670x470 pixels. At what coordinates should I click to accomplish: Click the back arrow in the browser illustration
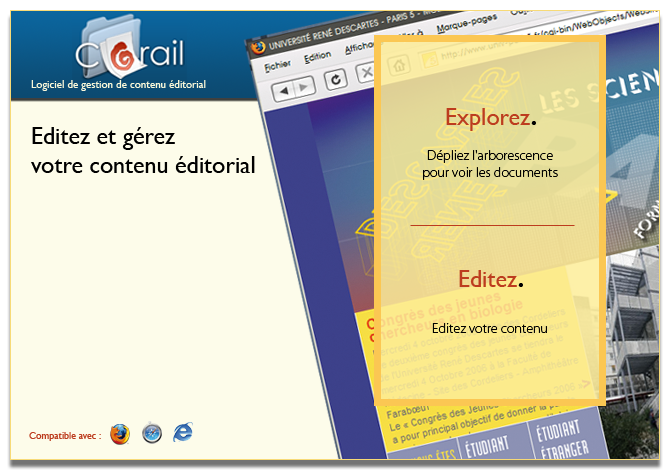click(283, 91)
